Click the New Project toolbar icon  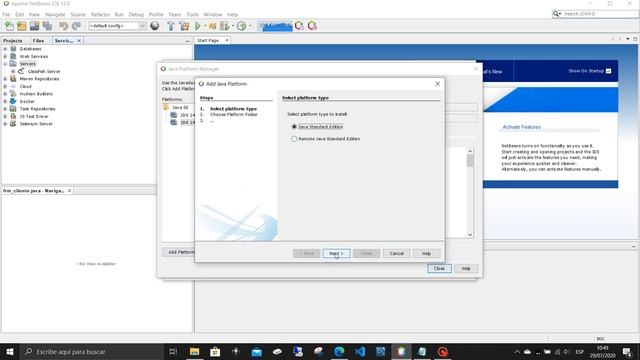tap(22, 26)
